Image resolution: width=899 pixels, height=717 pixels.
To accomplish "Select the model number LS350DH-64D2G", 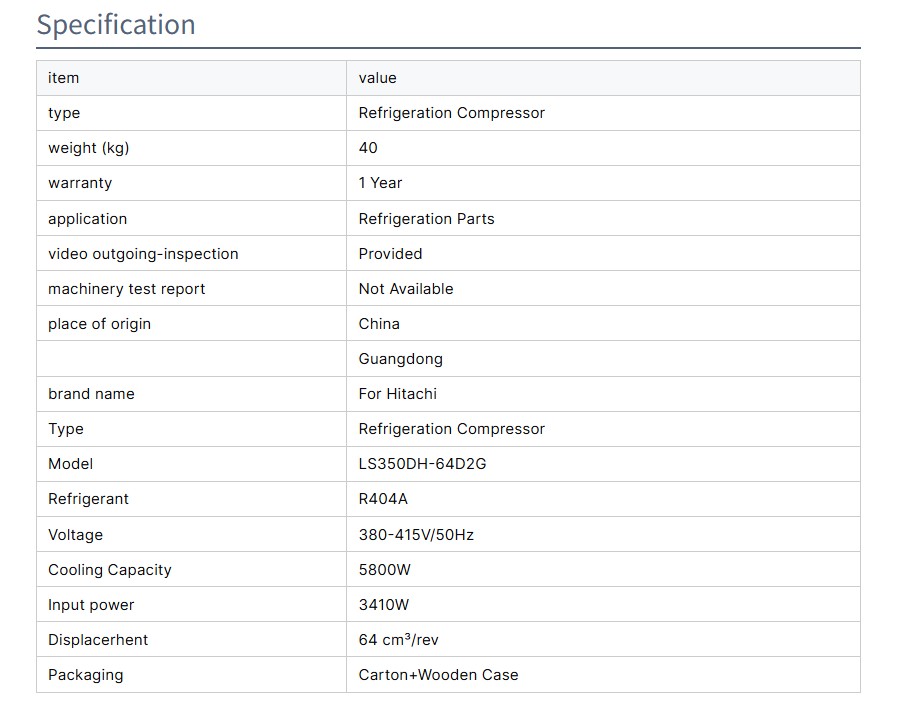I will pyautogui.click(x=422, y=464).
